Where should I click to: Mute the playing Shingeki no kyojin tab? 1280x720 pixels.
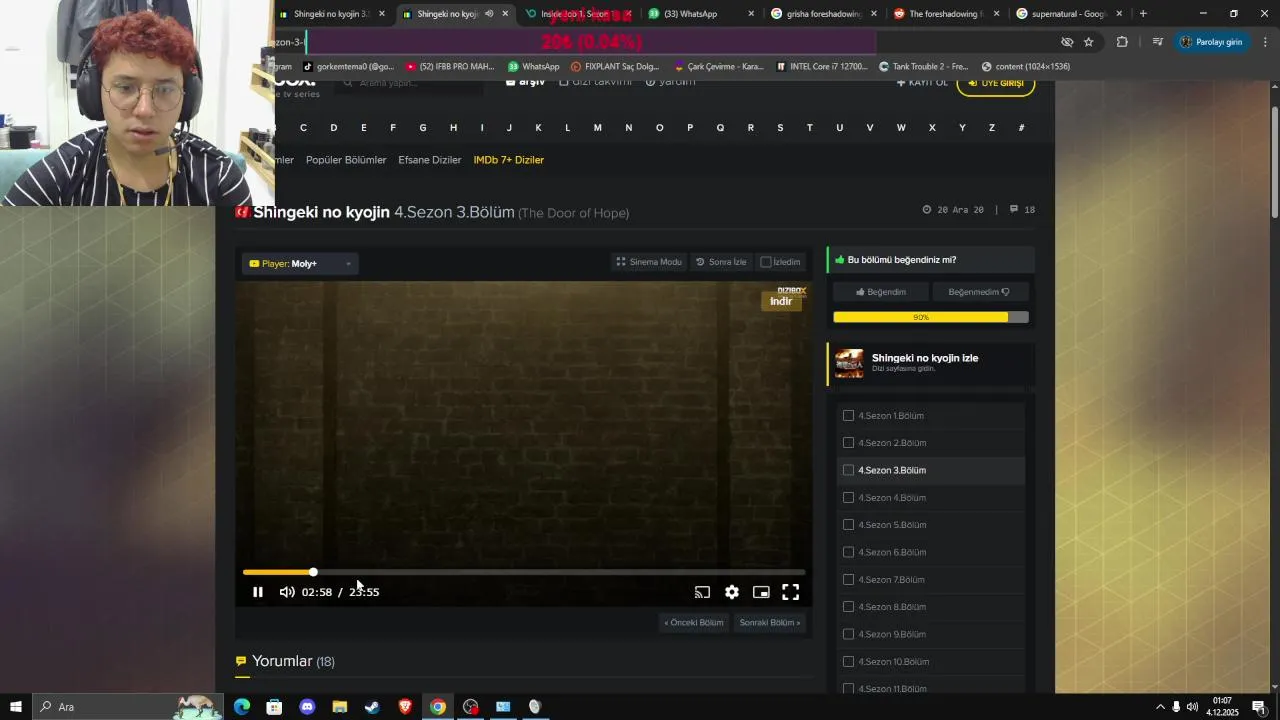pyautogui.click(x=489, y=14)
